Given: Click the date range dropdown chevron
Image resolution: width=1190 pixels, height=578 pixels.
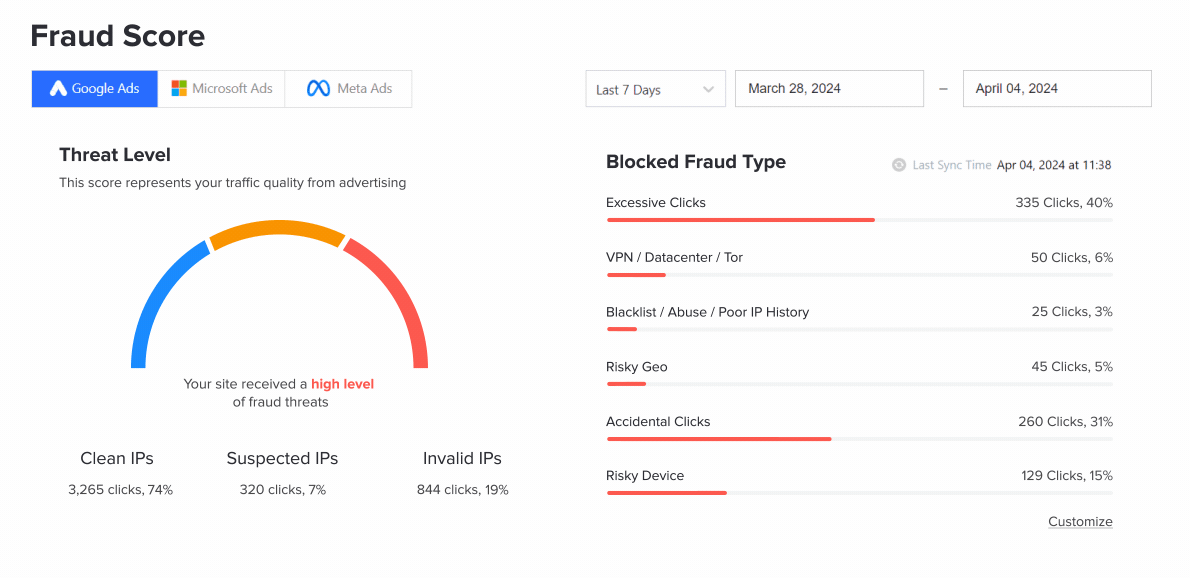Looking at the screenshot, I should coord(708,89).
